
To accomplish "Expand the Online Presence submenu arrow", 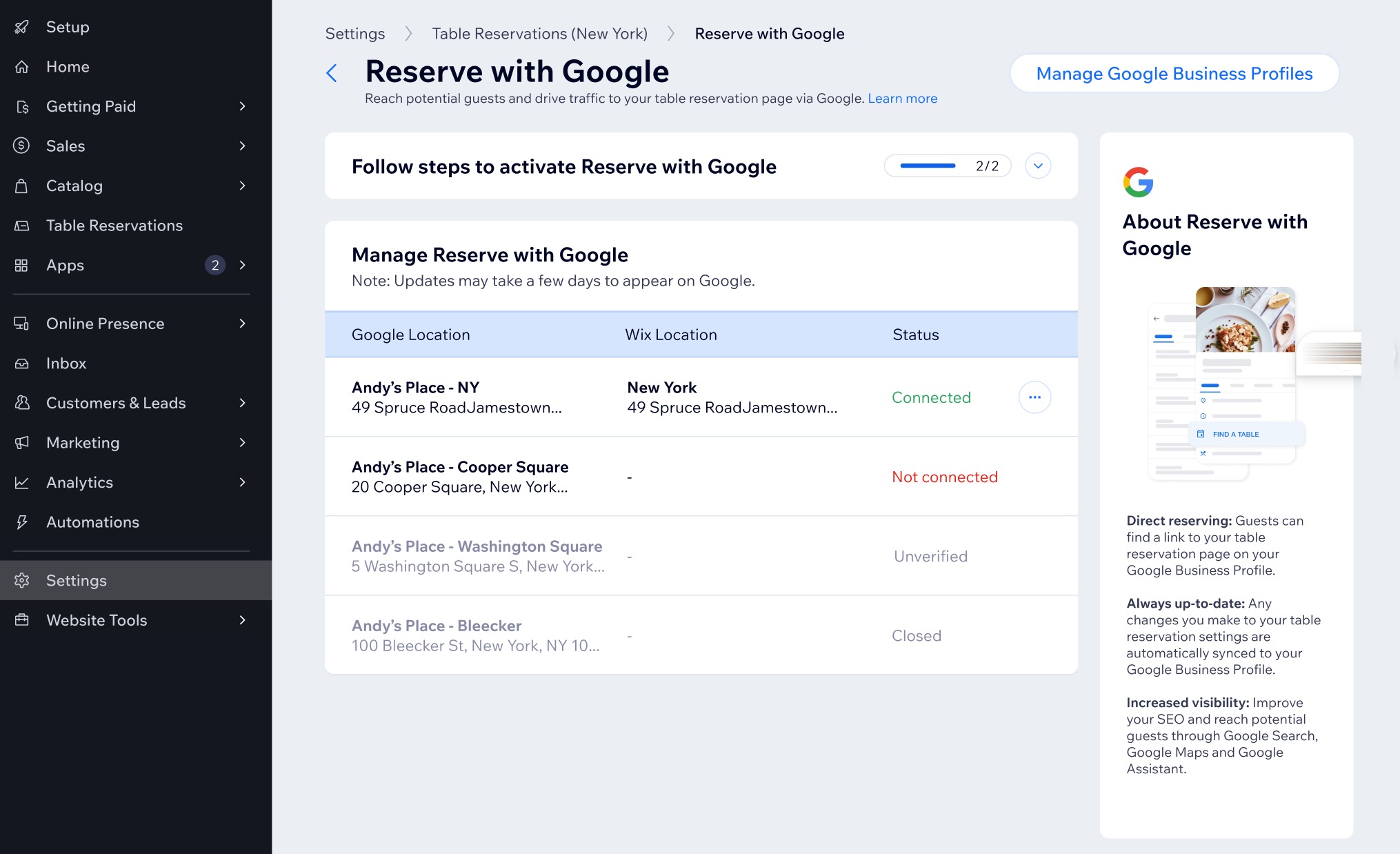I will tap(242, 324).
